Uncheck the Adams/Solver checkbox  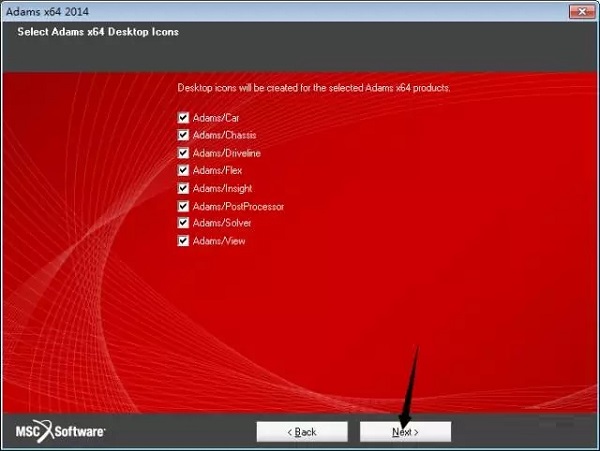(183, 223)
